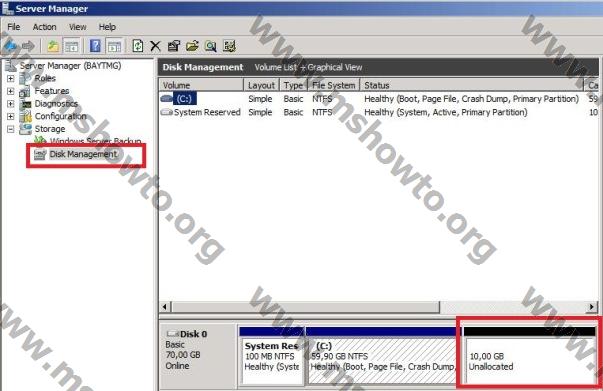The height and width of the screenshot is (391, 603).
Task: Expand the Roles tree node
Action: point(10,78)
